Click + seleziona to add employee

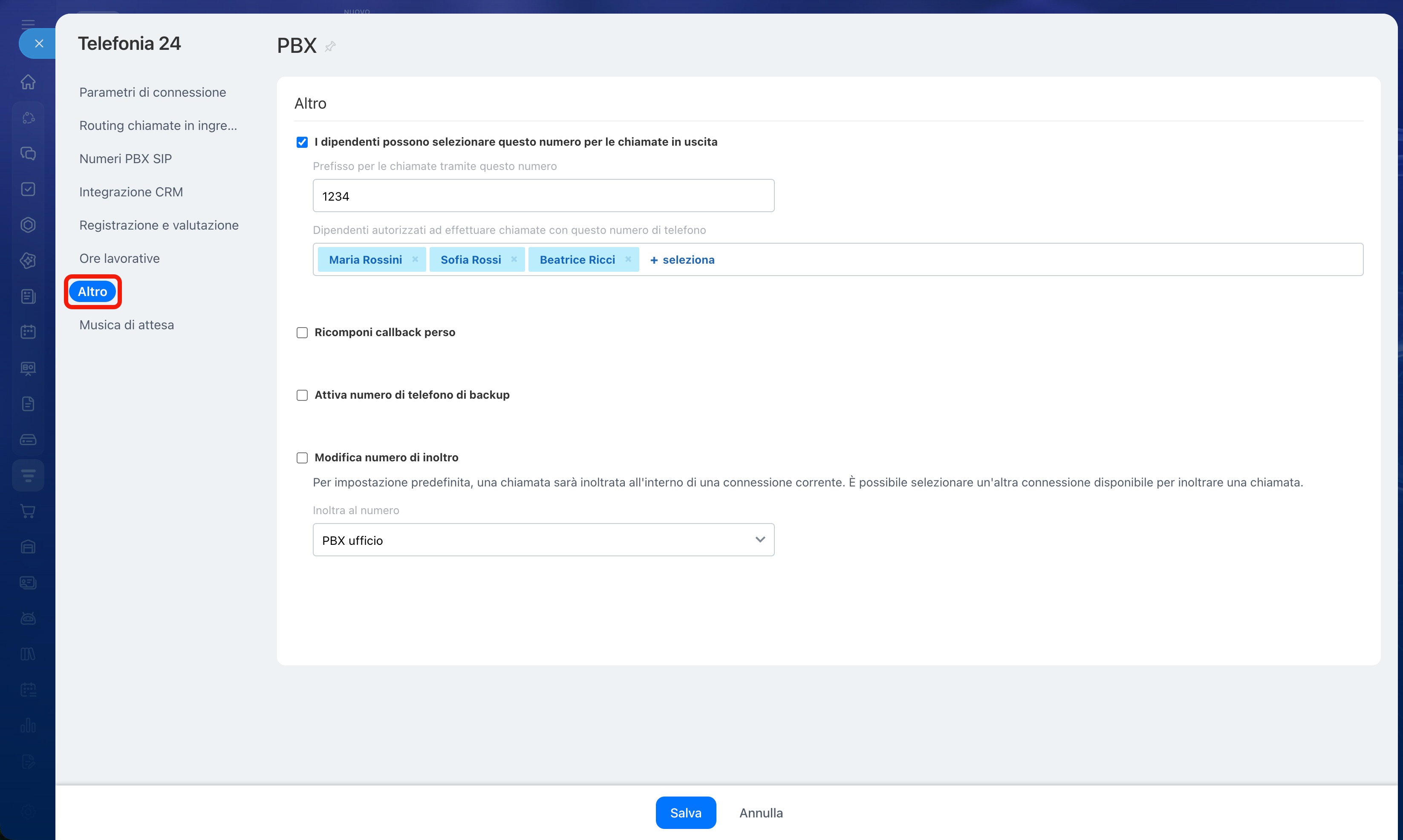(682, 260)
